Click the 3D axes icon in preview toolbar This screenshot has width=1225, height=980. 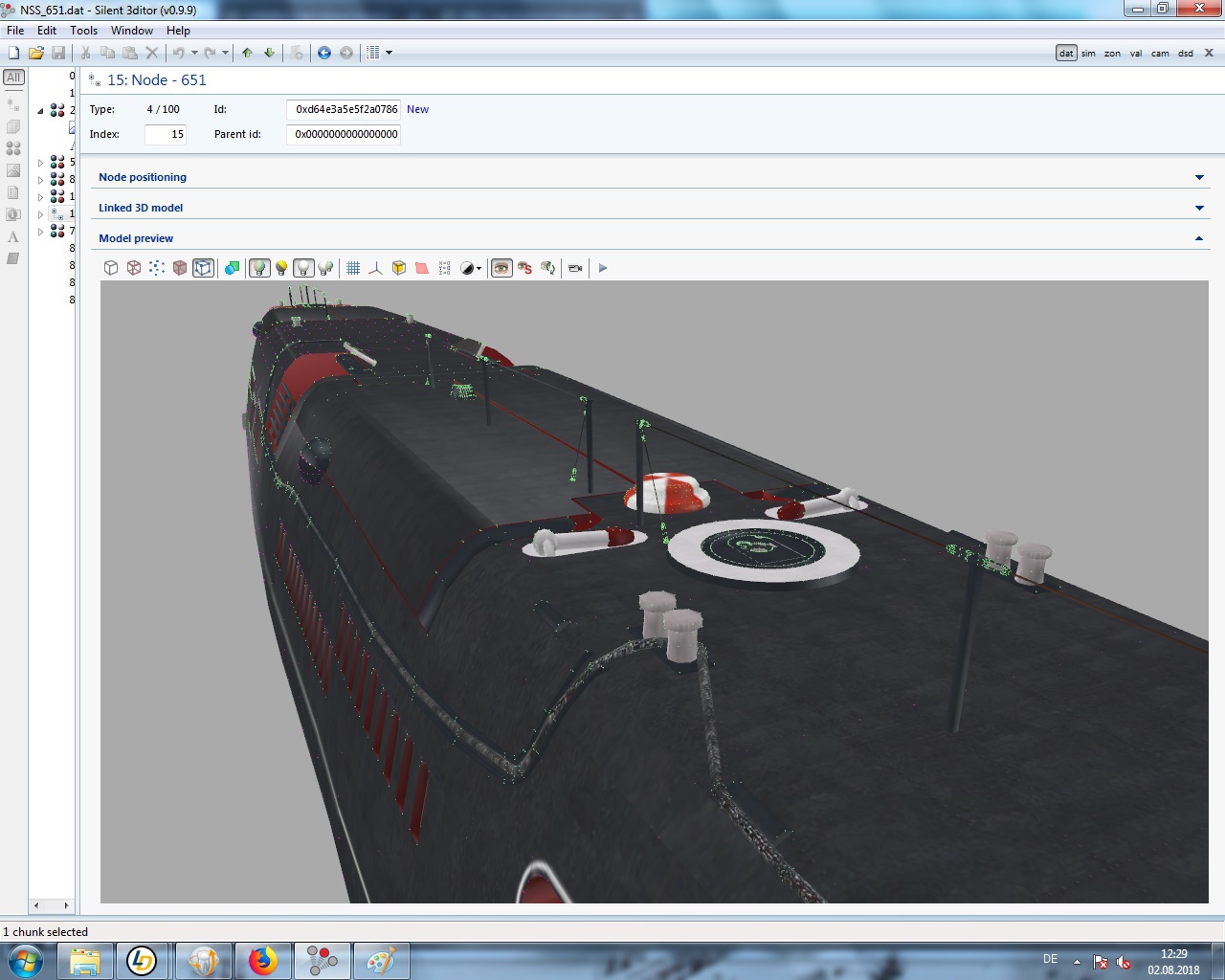375,268
